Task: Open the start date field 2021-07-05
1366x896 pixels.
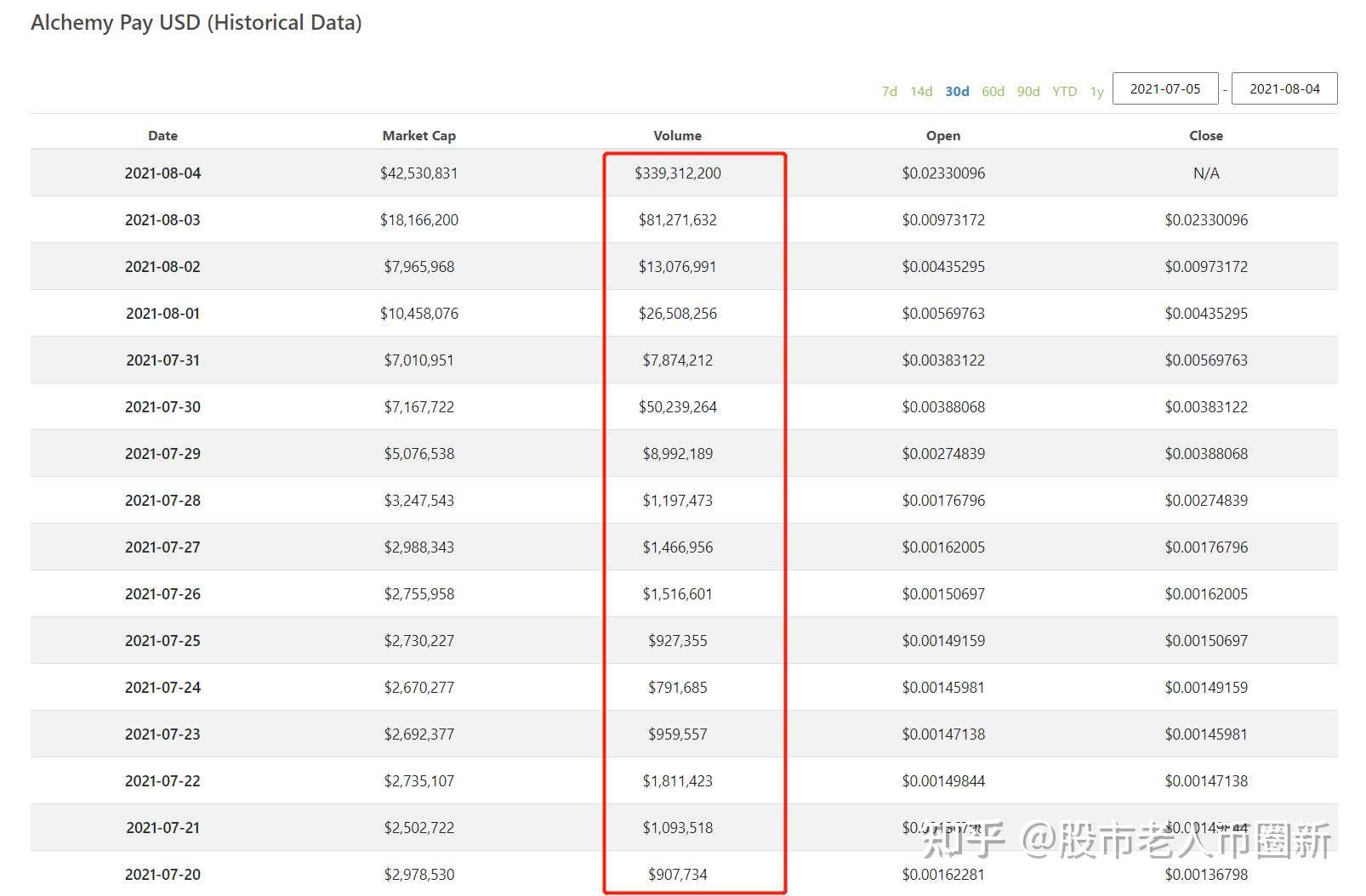Action: pos(1165,88)
